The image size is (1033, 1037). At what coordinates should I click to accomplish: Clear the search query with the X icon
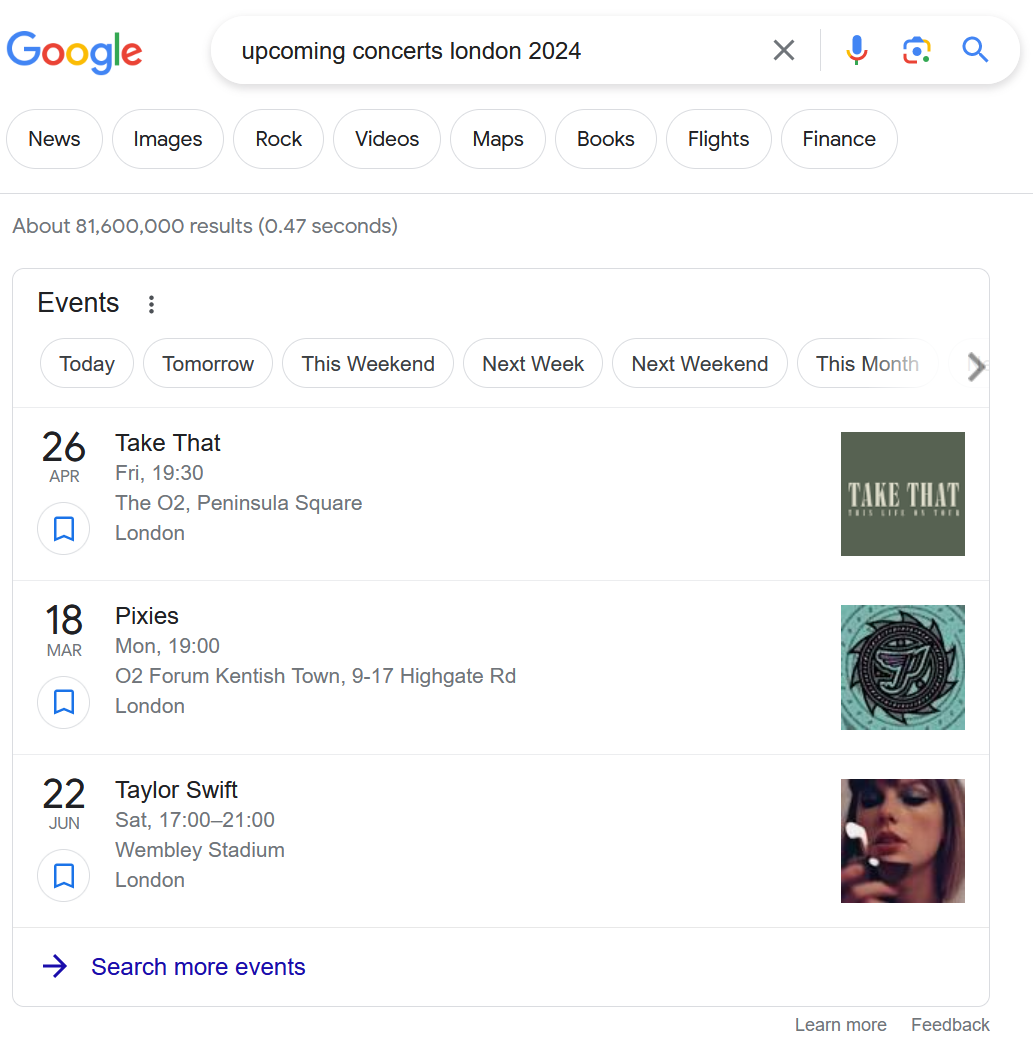click(x=784, y=50)
